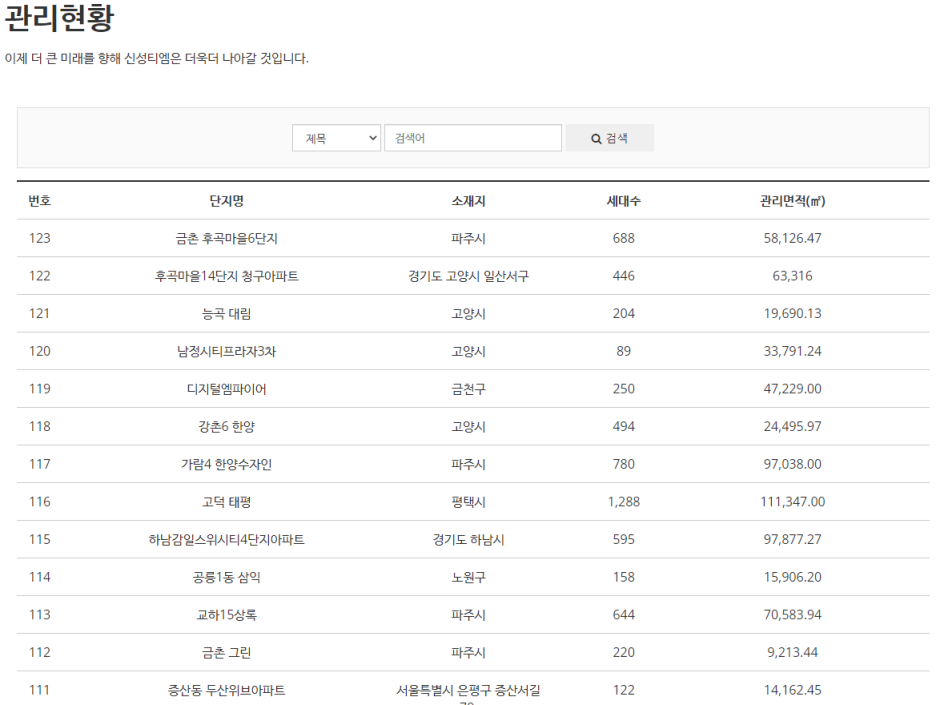Click location 경기도 하남시
The height and width of the screenshot is (705, 936).
(468, 539)
